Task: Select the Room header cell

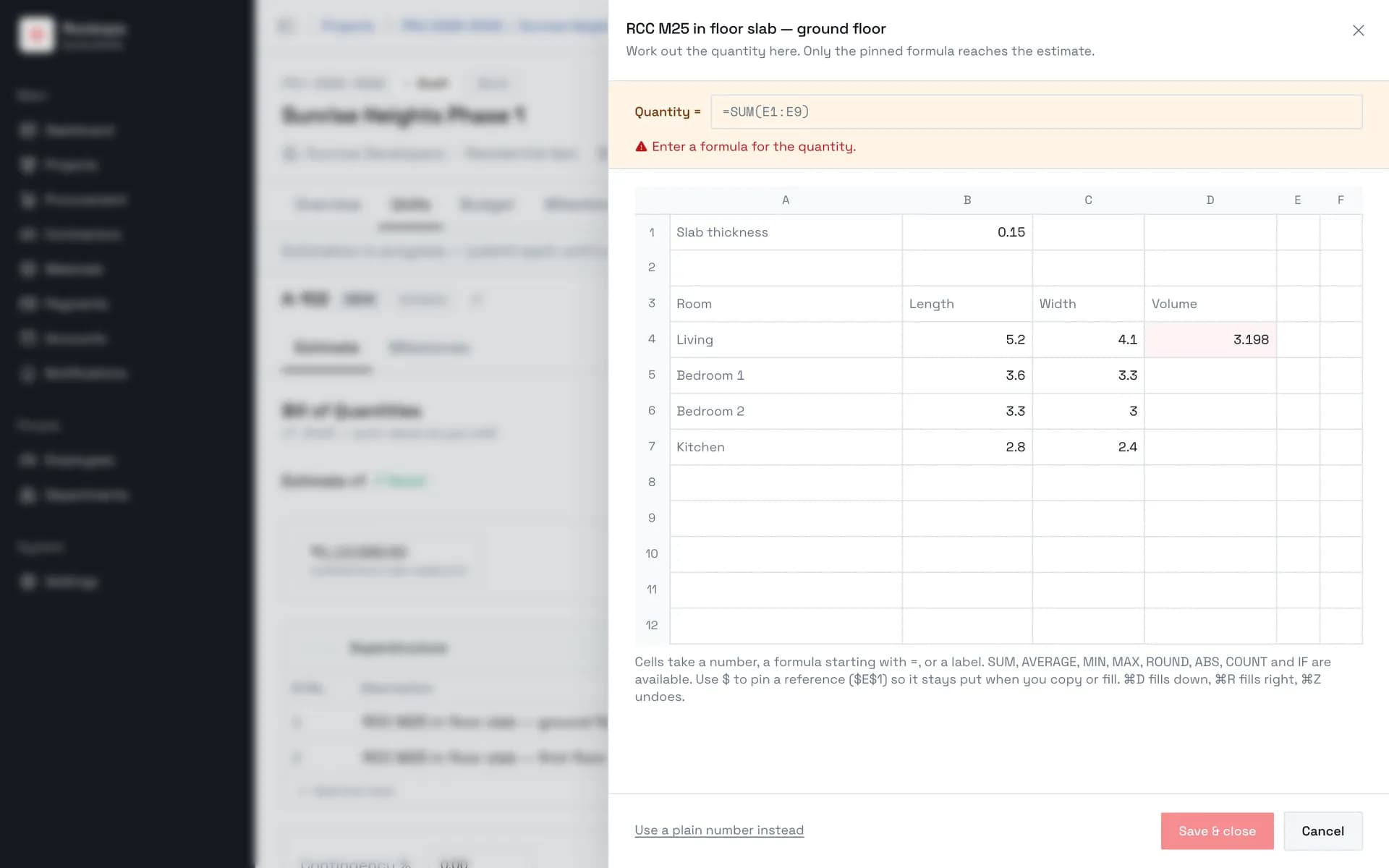Action: tap(786, 304)
